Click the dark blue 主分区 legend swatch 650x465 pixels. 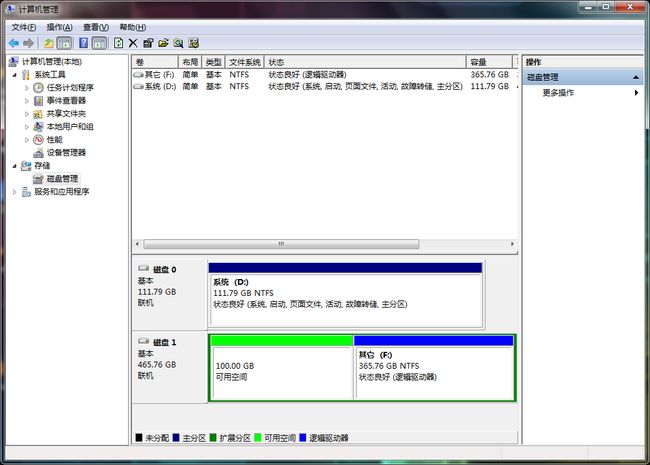(x=176, y=438)
